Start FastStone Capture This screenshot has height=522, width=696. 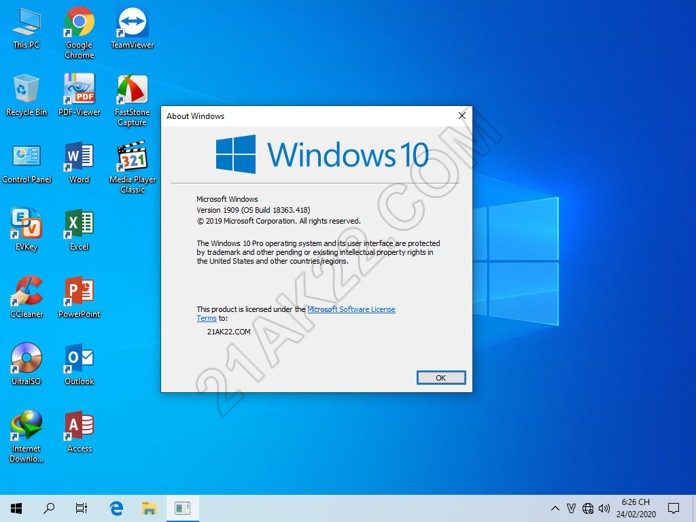[x=132, y=100]
